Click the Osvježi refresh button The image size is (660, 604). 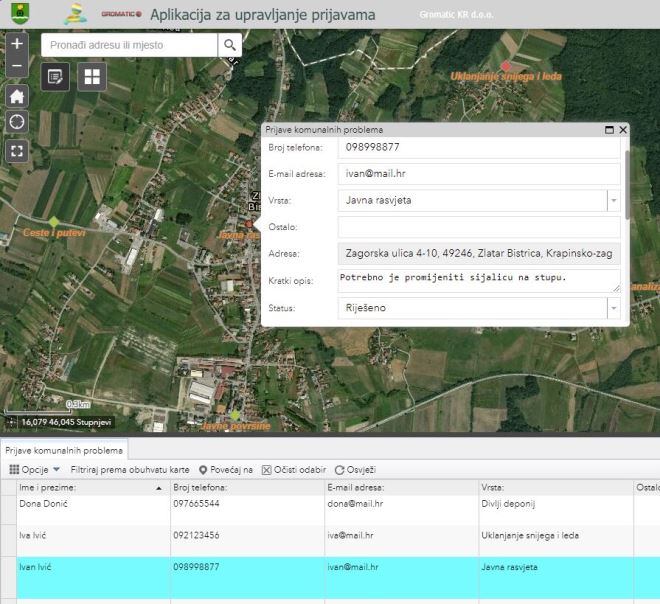click(355, 469)
